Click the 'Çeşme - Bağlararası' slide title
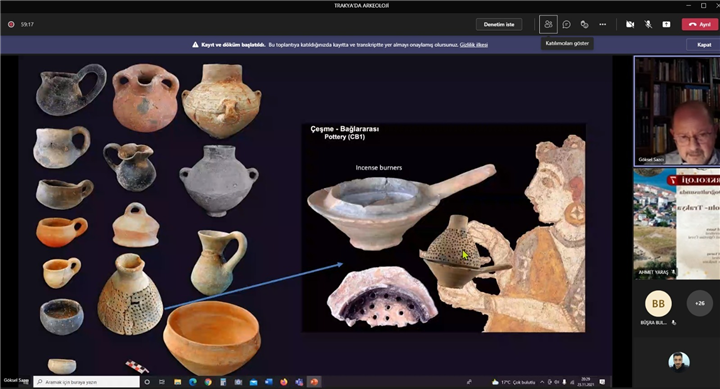720x389 pixels. point(344,129)
